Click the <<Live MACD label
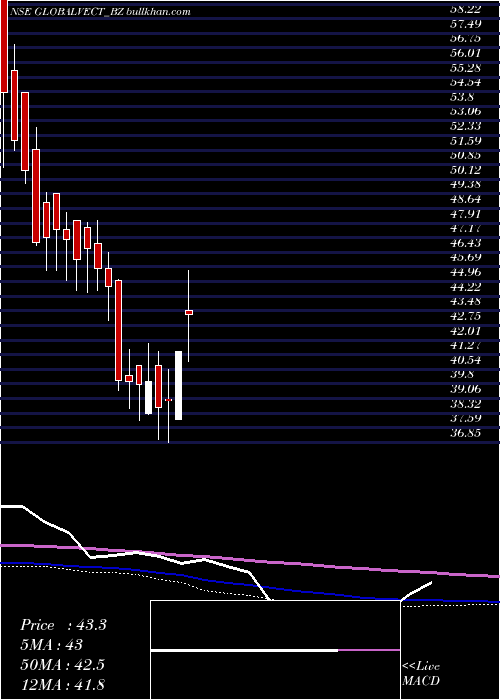This screenshot has height=700, width=500. tap(421, 674)
